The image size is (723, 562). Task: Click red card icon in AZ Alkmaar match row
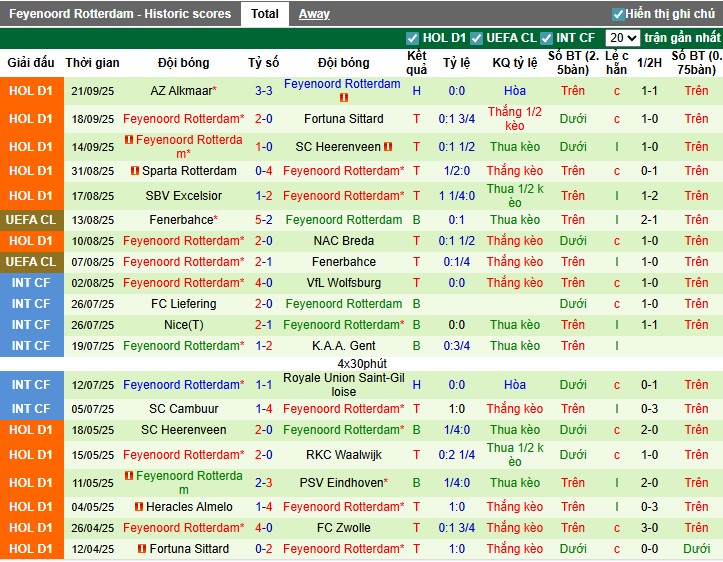(x=344, y=98)
